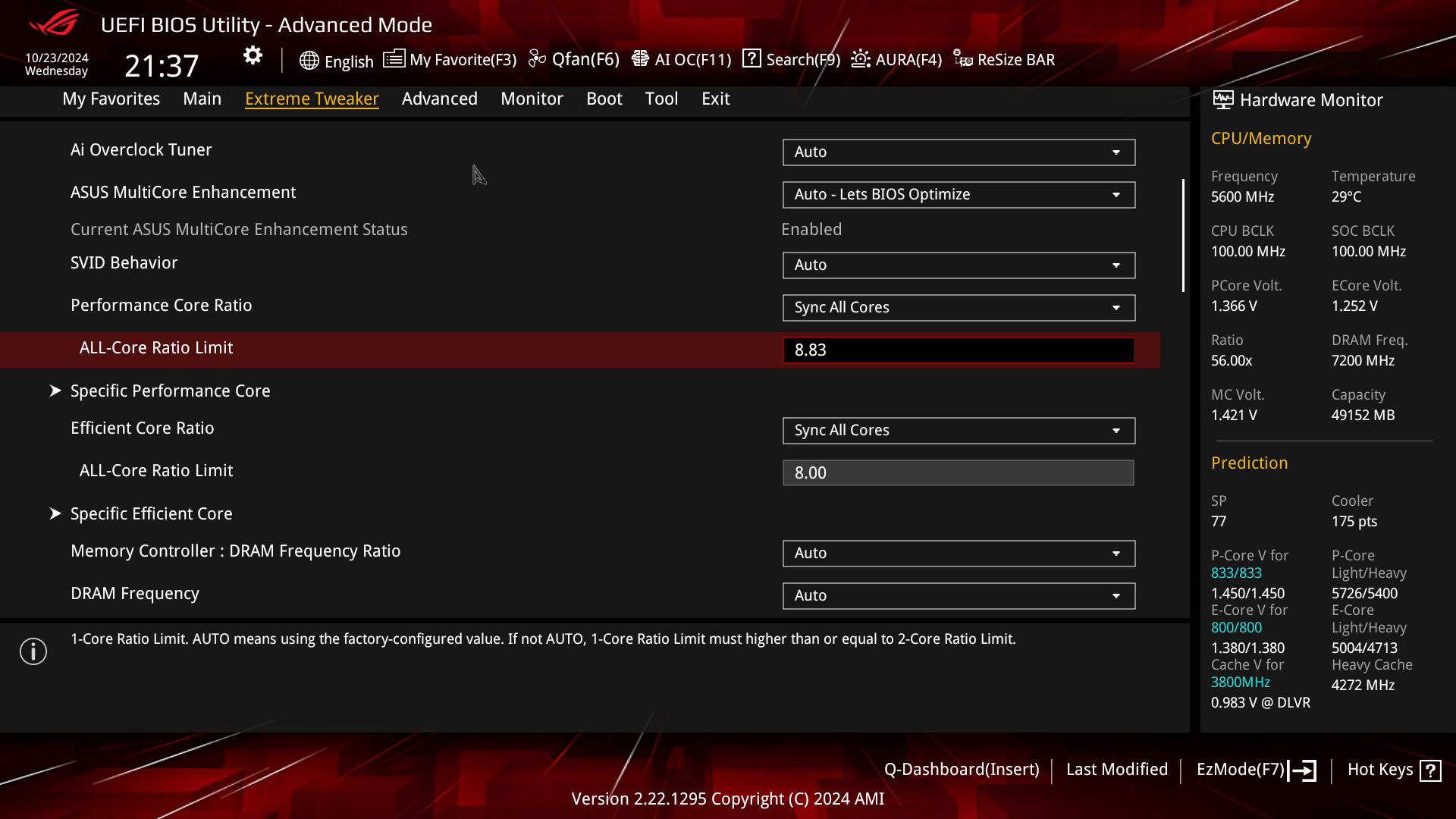Open My Favorite list icon

click(394, 59)
